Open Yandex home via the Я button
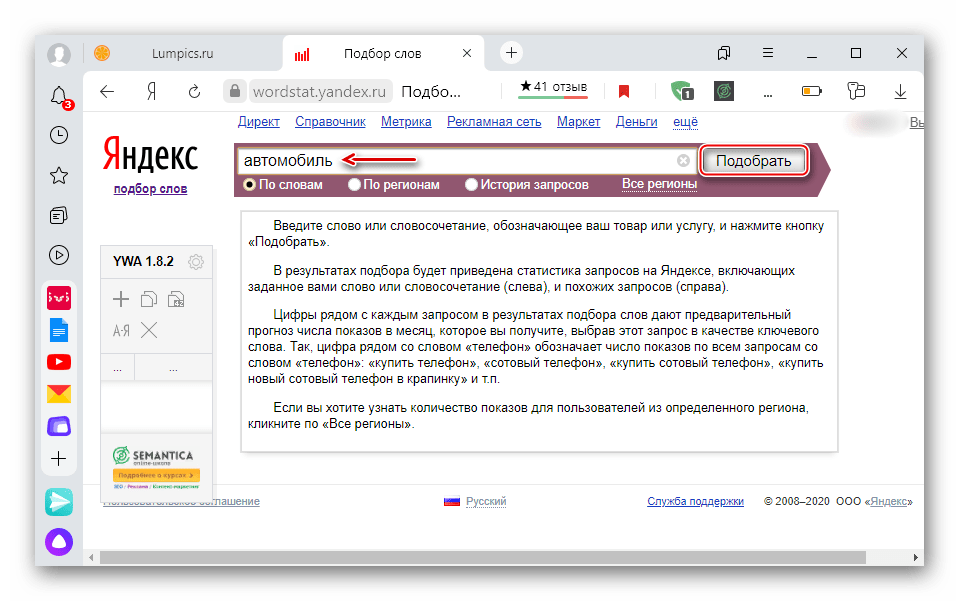Screen dimensions: 959x601 tap(152, 92)
